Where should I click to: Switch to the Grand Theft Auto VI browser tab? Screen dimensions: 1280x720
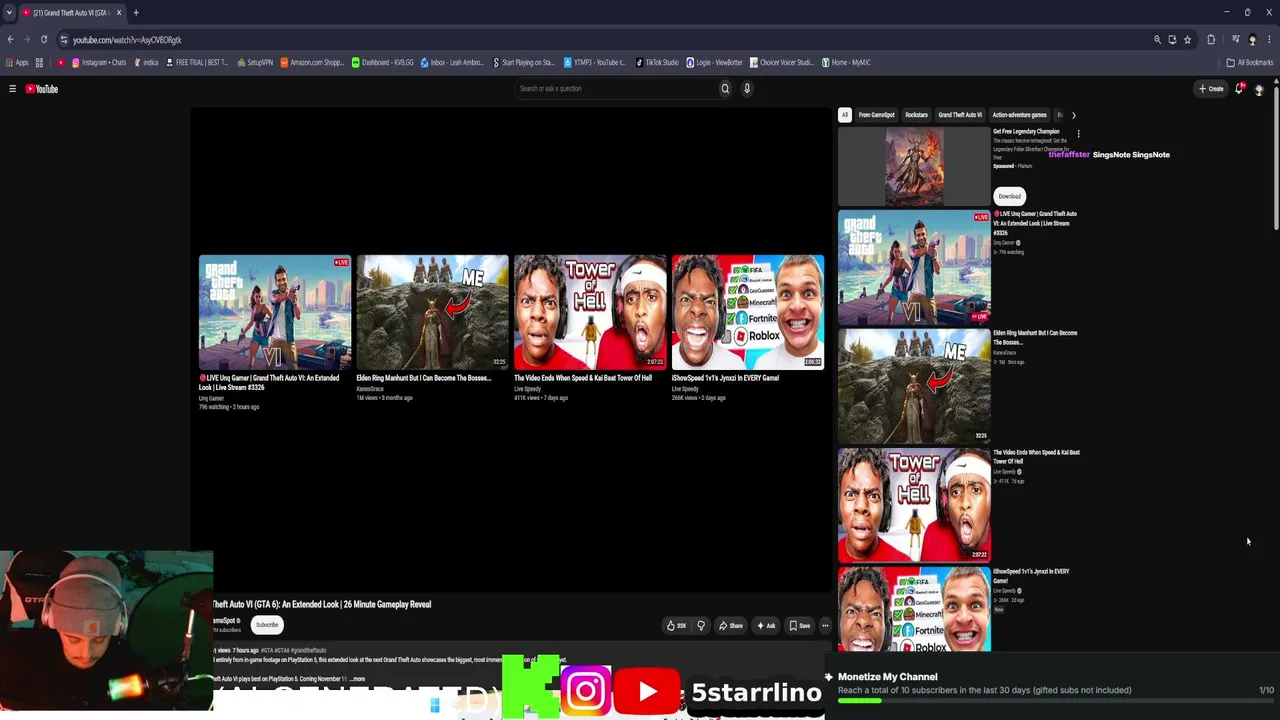(x=70, y=13)
